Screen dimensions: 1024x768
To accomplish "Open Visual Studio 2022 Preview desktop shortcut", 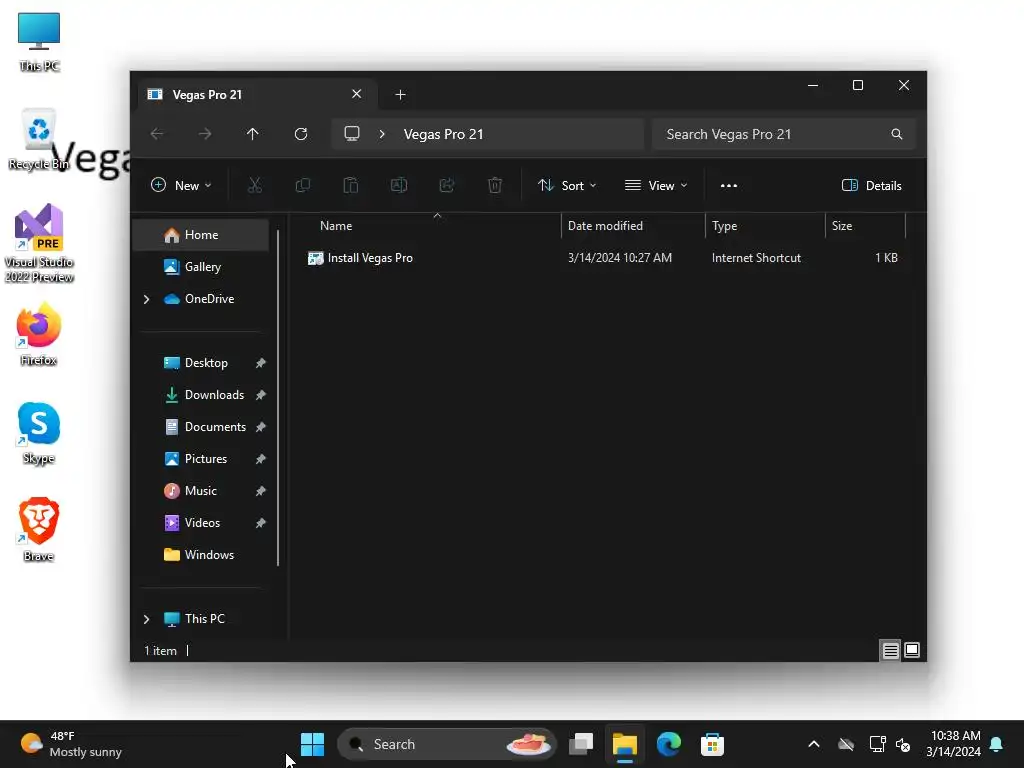I will pos(39,243).
